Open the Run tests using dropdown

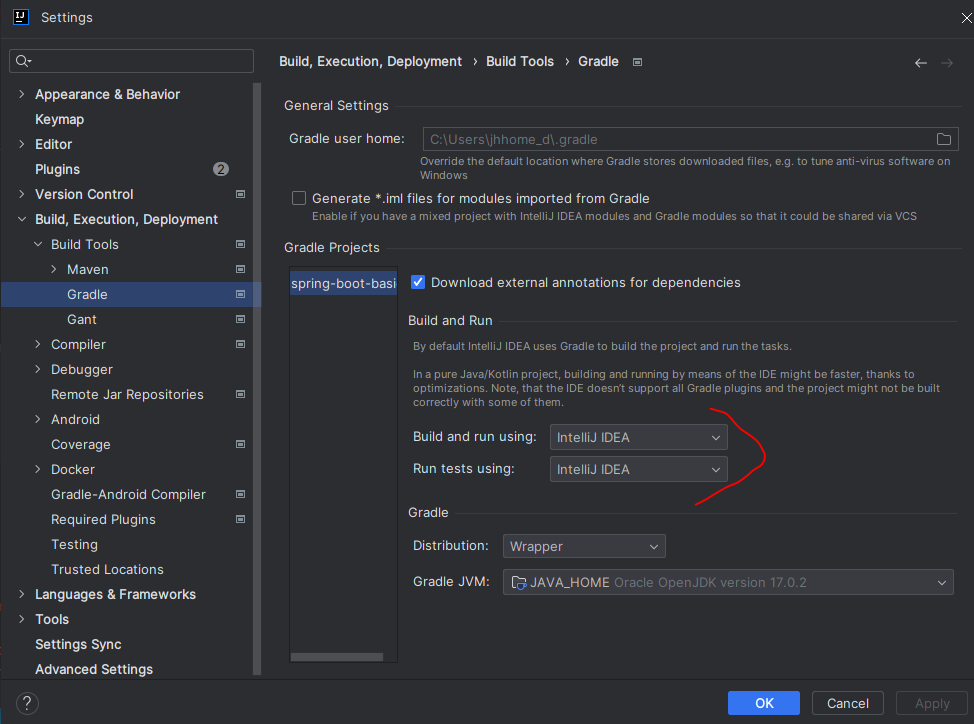tap(638, 469)
